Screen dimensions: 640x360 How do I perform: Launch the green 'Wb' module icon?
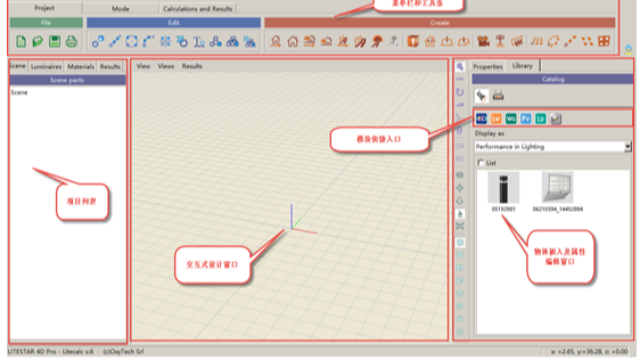511,119
